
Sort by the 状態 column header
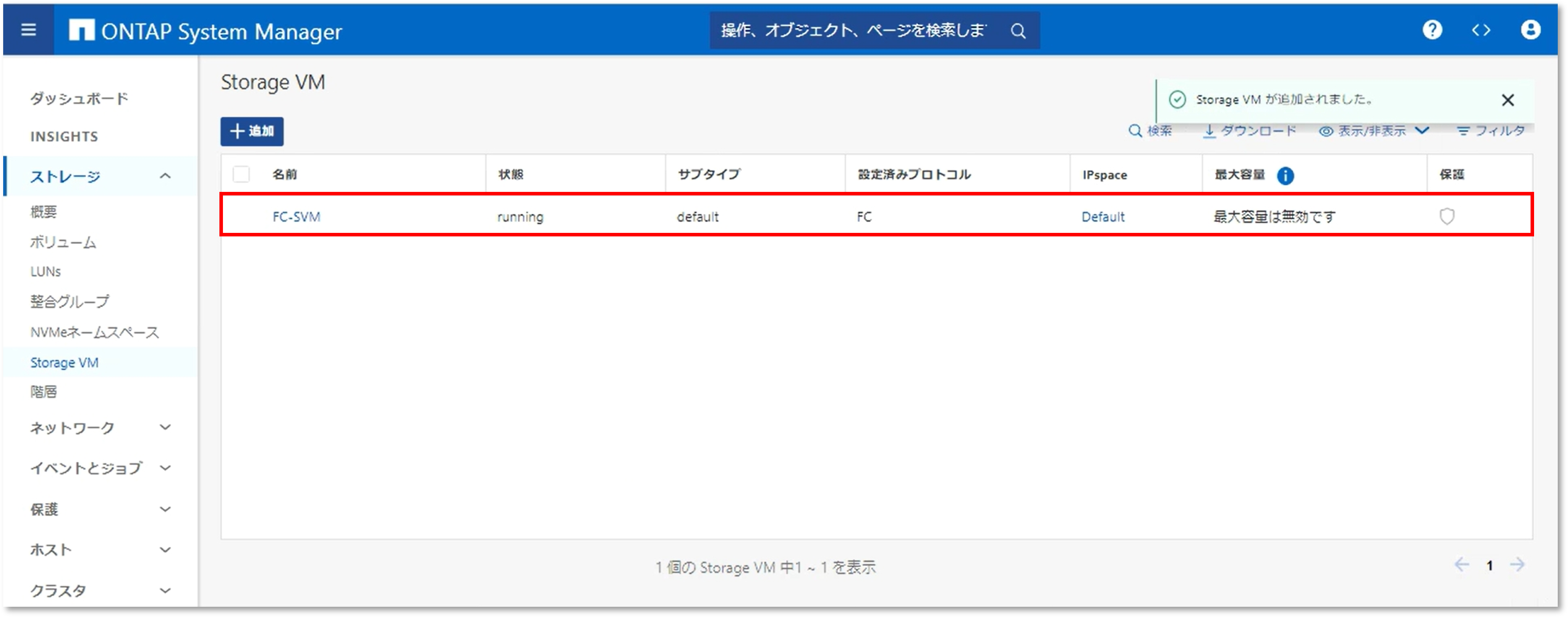coord(511,174)
